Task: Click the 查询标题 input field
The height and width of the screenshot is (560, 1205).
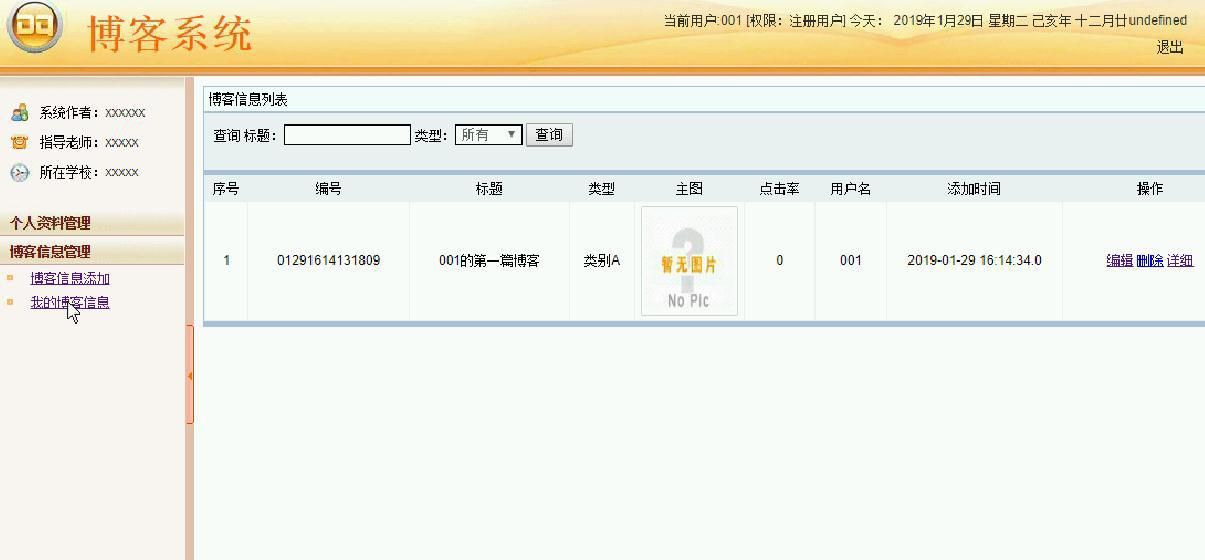Action: click(347, 135)
